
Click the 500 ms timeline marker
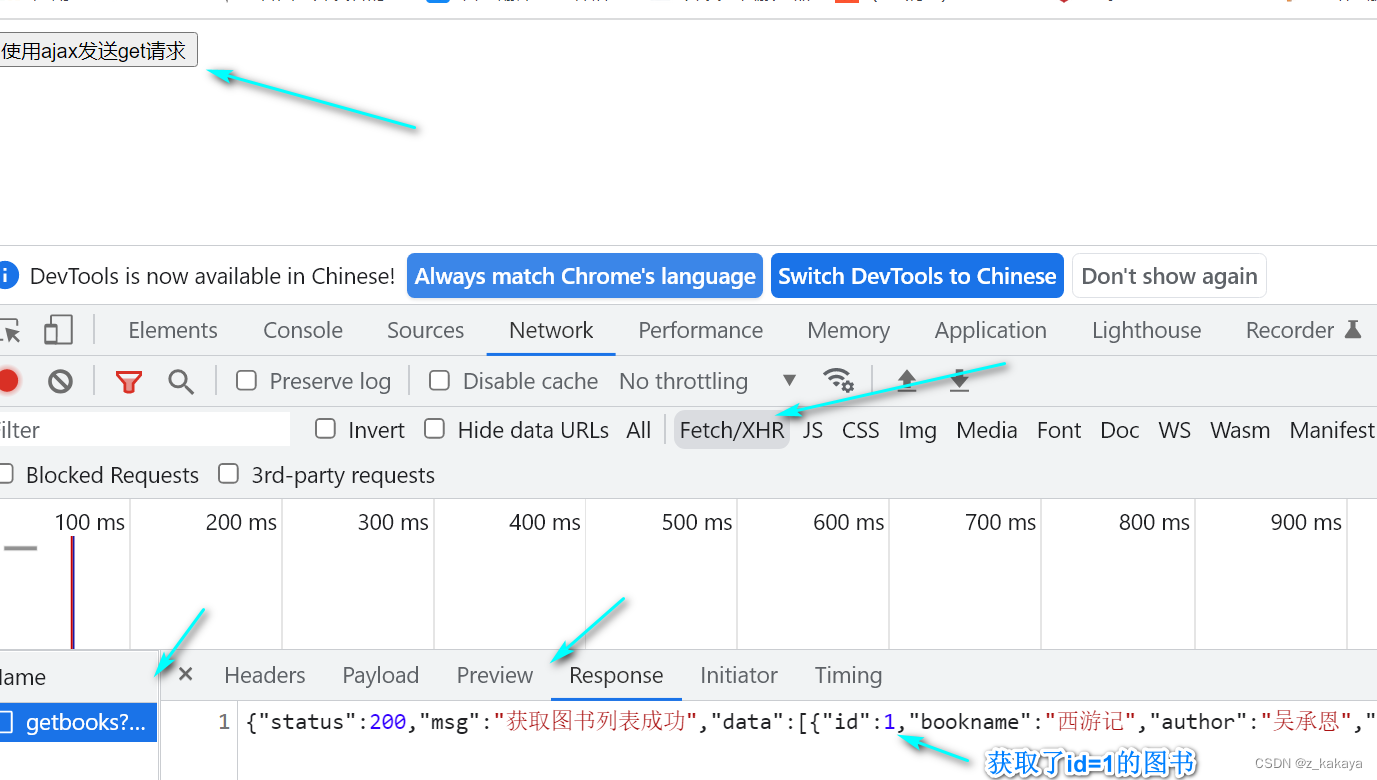click(697, 522)
